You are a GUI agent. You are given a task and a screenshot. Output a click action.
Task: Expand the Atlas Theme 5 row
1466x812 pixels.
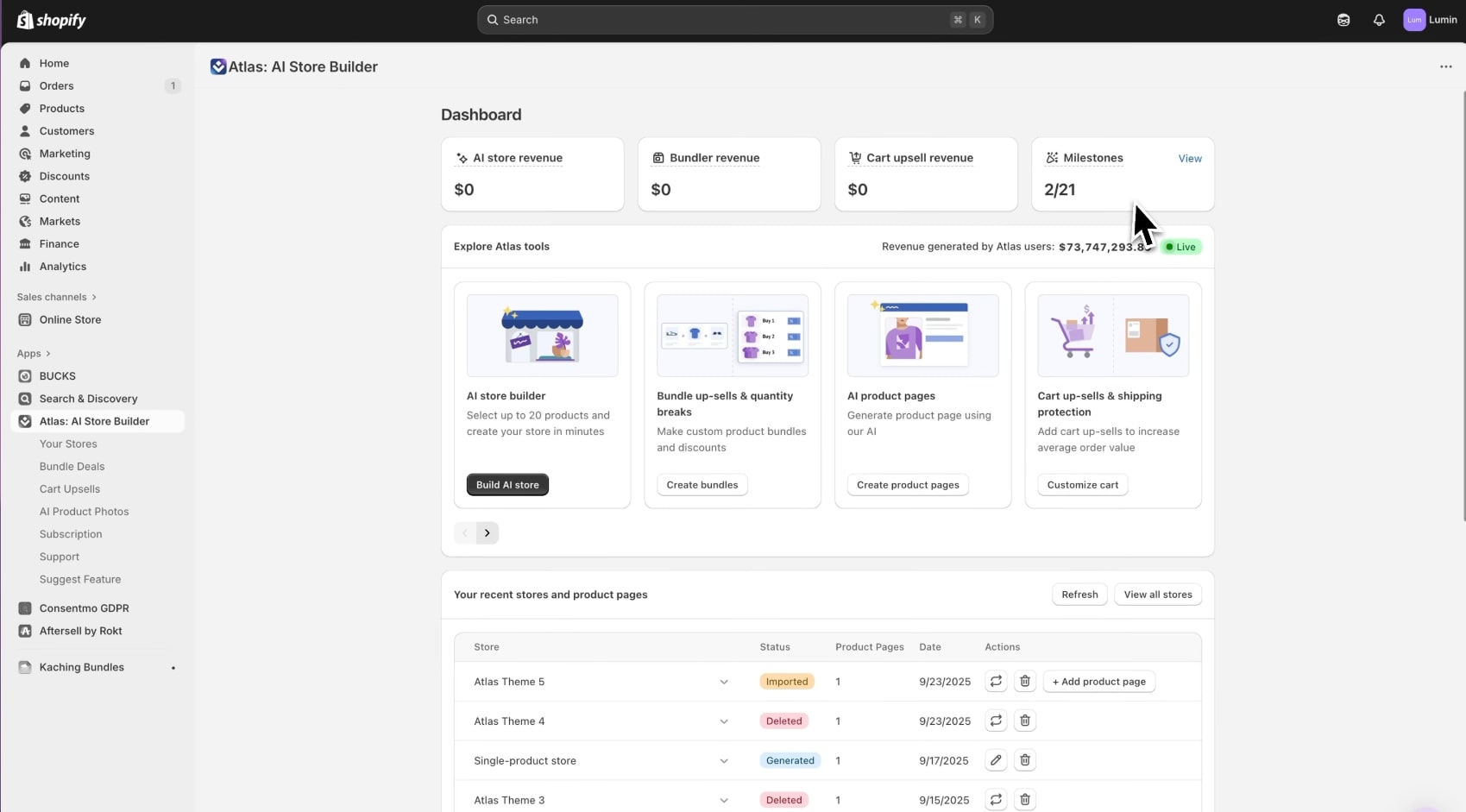click(x=724, y=682)
